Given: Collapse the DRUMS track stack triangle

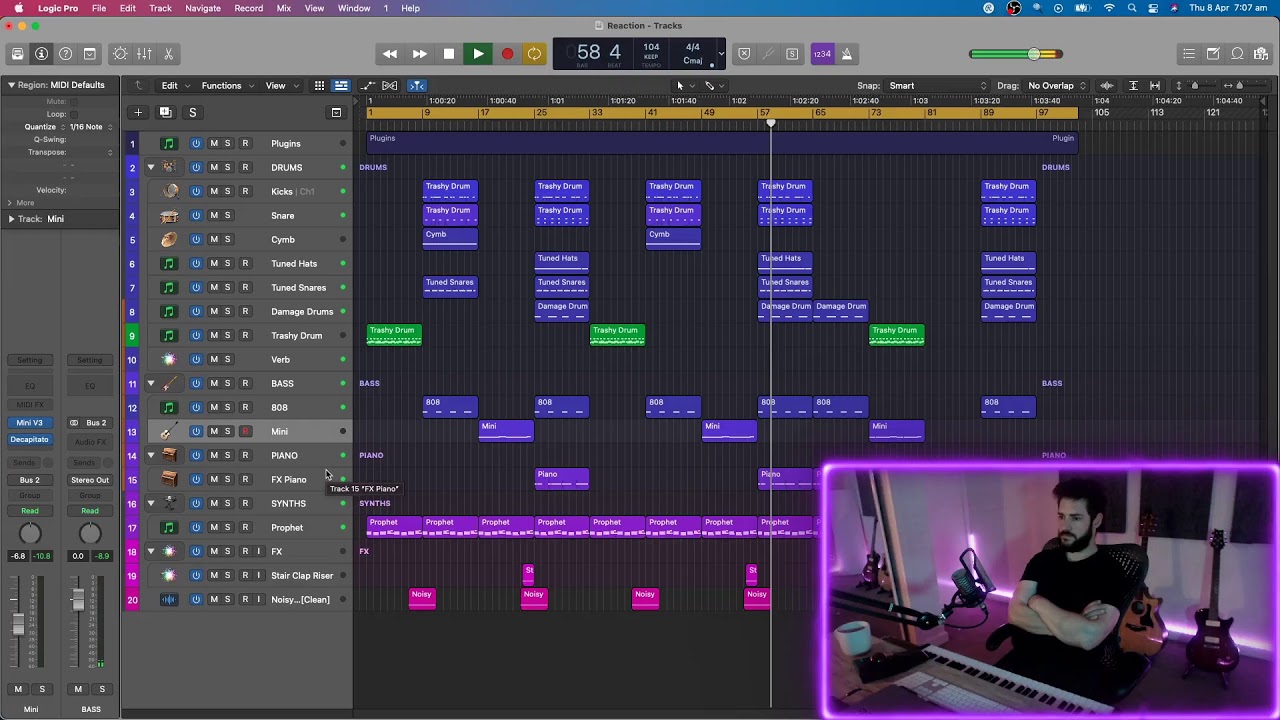Looking at the screenshot, I should (151, 167).
